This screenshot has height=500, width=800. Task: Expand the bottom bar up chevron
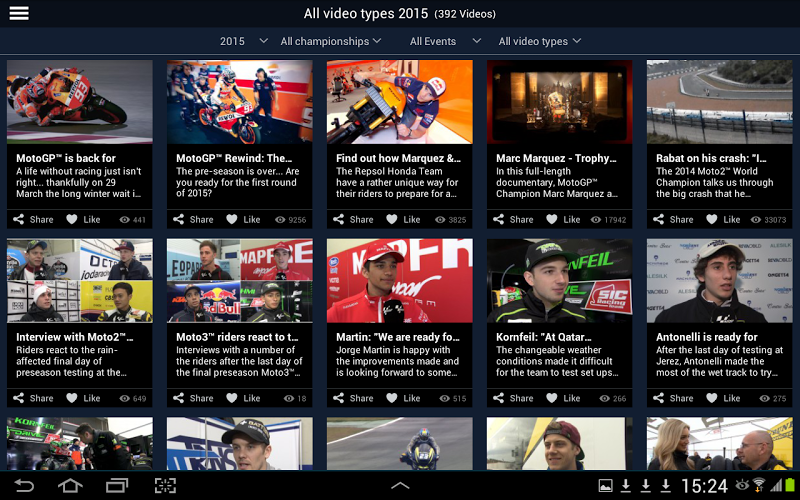click(x=400, y=486)
